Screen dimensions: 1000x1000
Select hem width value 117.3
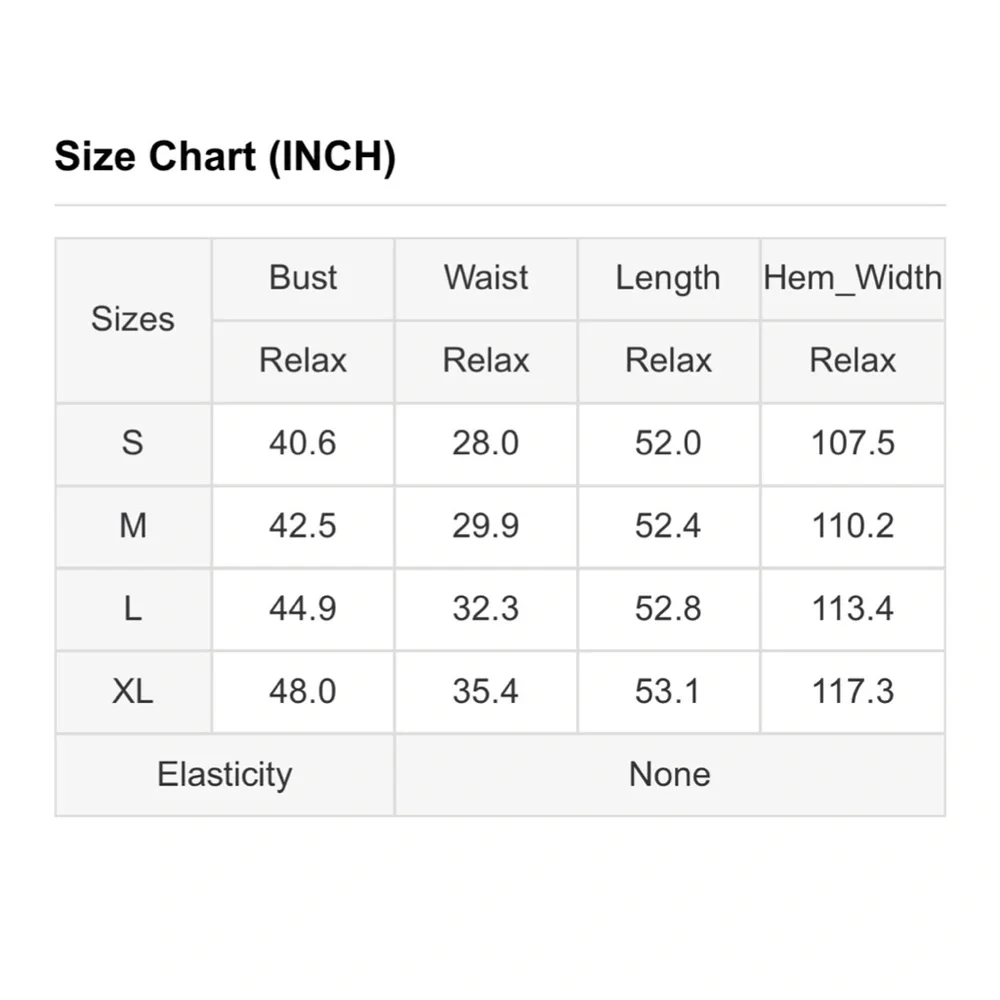pyautogui.click(x=852, y=691)
